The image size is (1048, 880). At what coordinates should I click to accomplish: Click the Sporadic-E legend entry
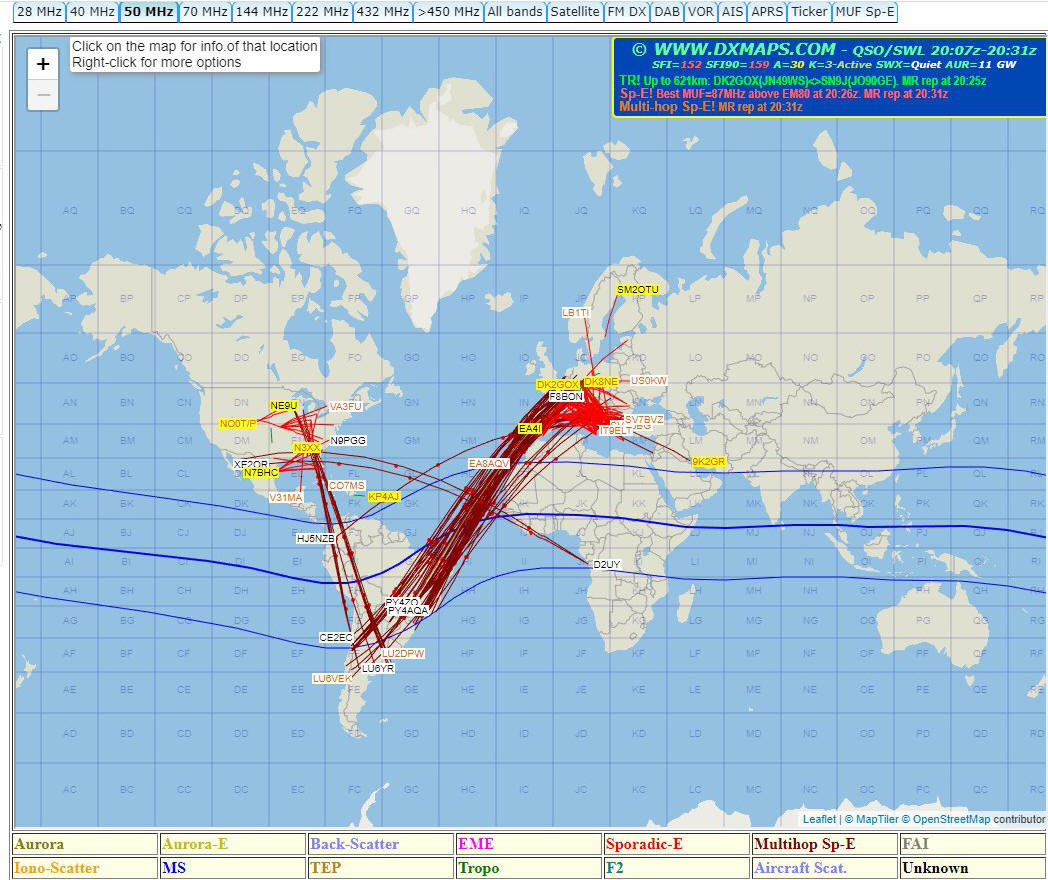click(x=676, y=844)
